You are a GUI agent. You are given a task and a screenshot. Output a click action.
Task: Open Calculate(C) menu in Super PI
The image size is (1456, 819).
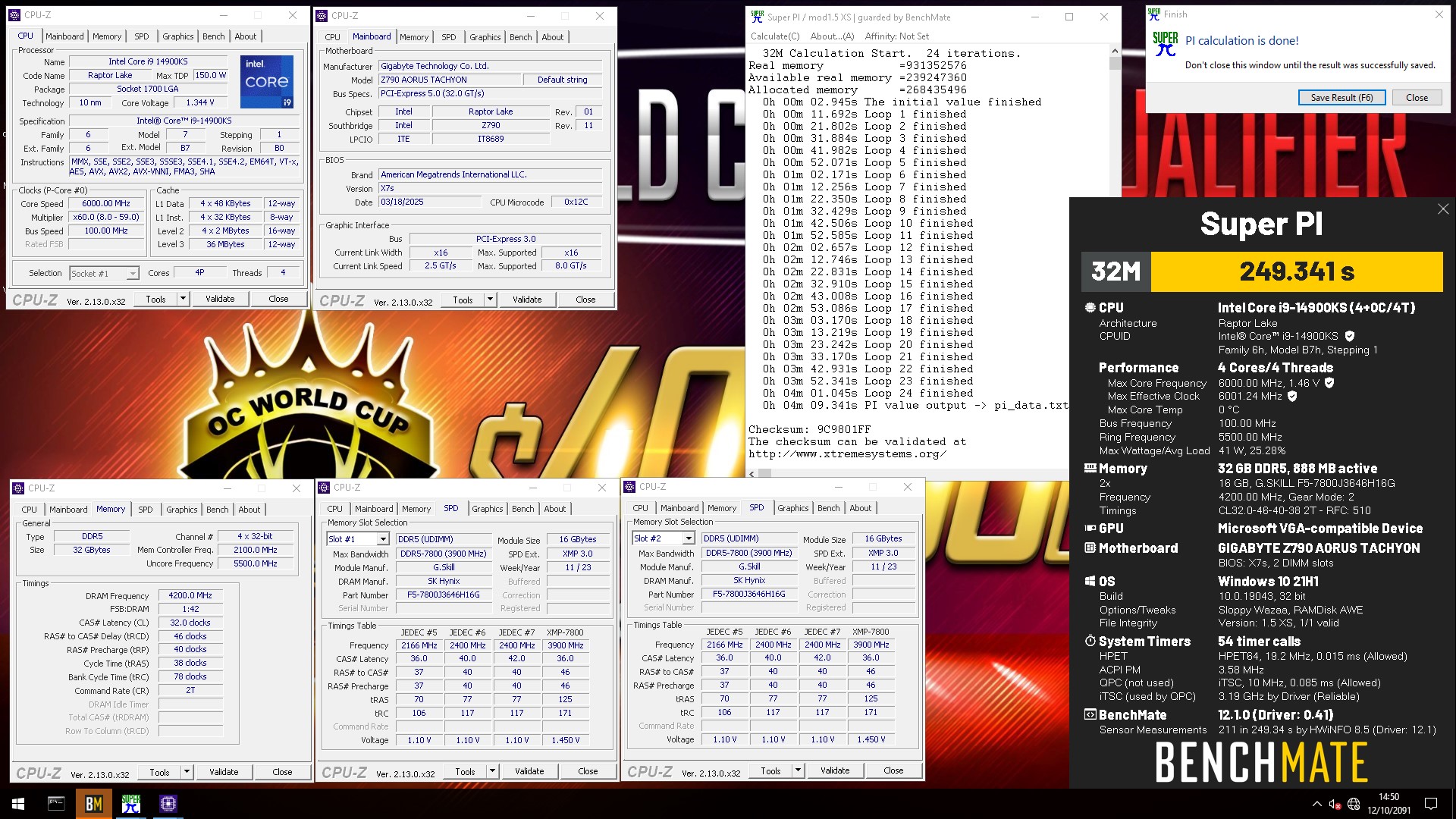coord(775,36)
